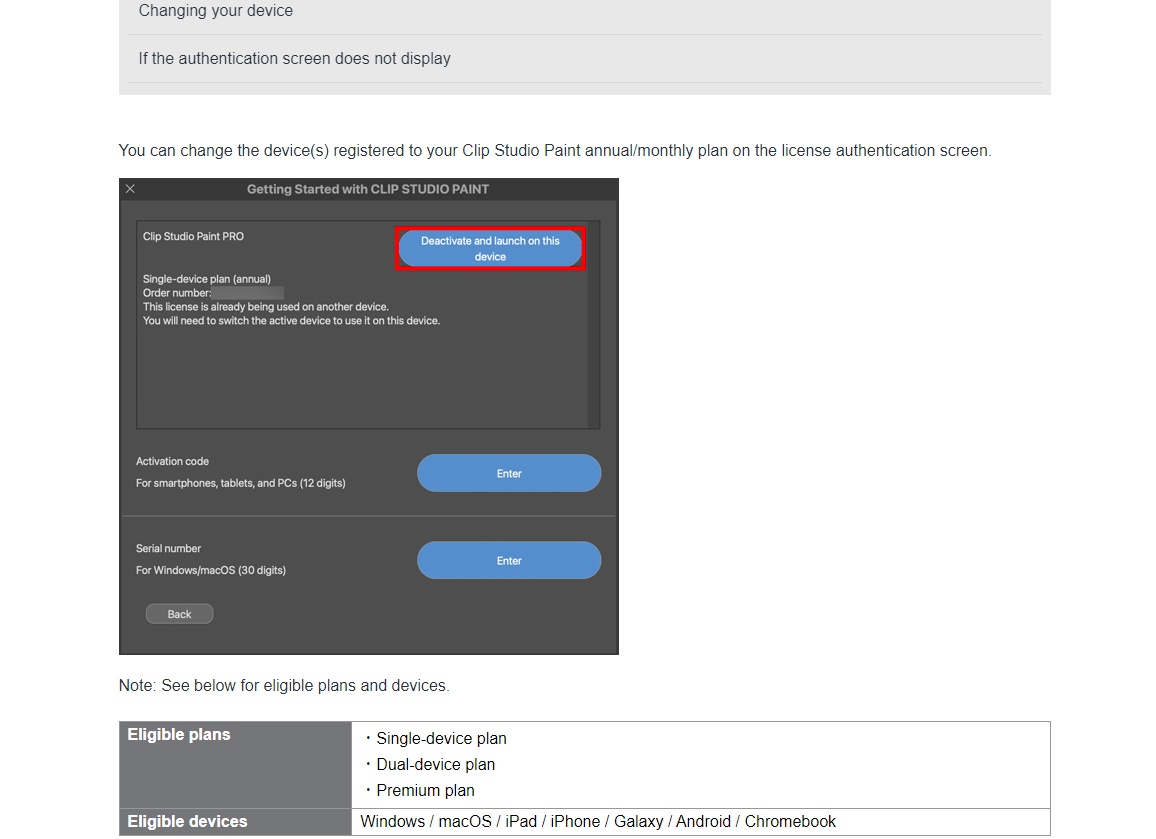Close the Getting Started dialog with X
This screenshot has width=1156, height=839.
[130, 189]
